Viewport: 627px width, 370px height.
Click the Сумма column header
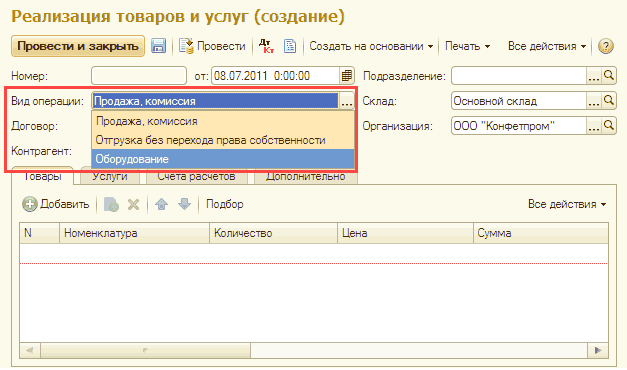(x=541, y=233)
